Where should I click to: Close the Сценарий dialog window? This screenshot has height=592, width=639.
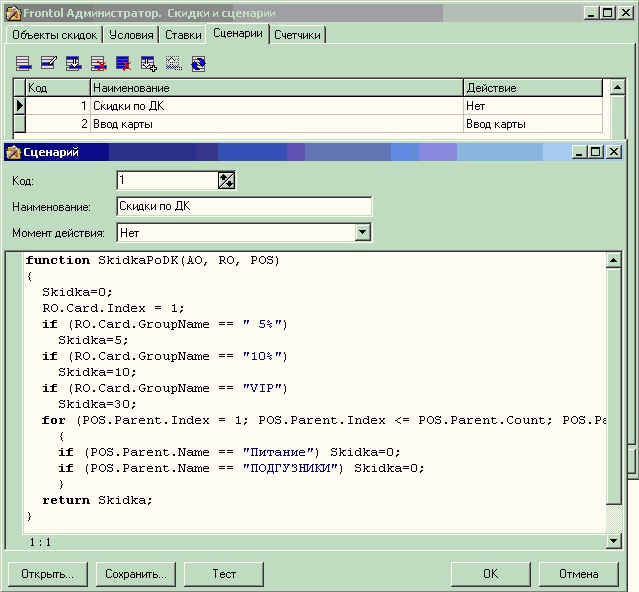[614, 152]
